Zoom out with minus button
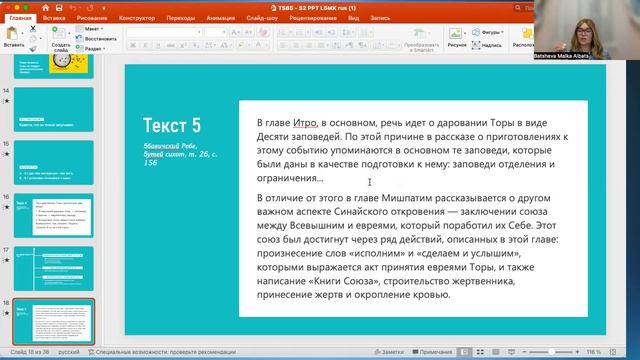Image resolution: width=640 pixels, height=360 pixels. (x=524, y=352)
